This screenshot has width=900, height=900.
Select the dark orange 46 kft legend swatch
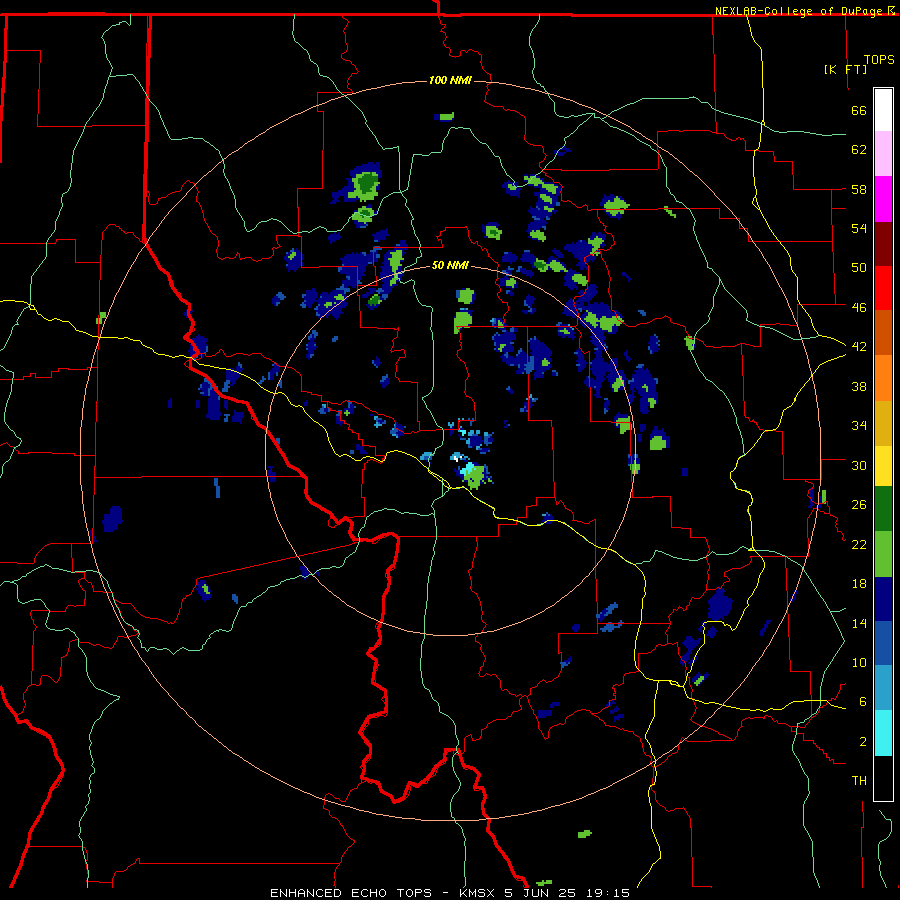(x=883, y=332)
